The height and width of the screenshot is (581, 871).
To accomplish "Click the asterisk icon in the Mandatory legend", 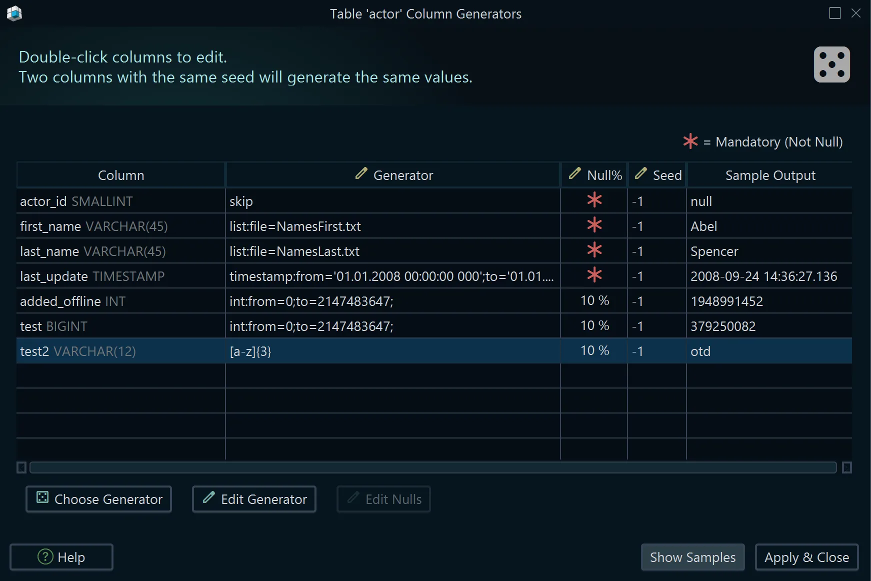I will [x=690, y=141].
